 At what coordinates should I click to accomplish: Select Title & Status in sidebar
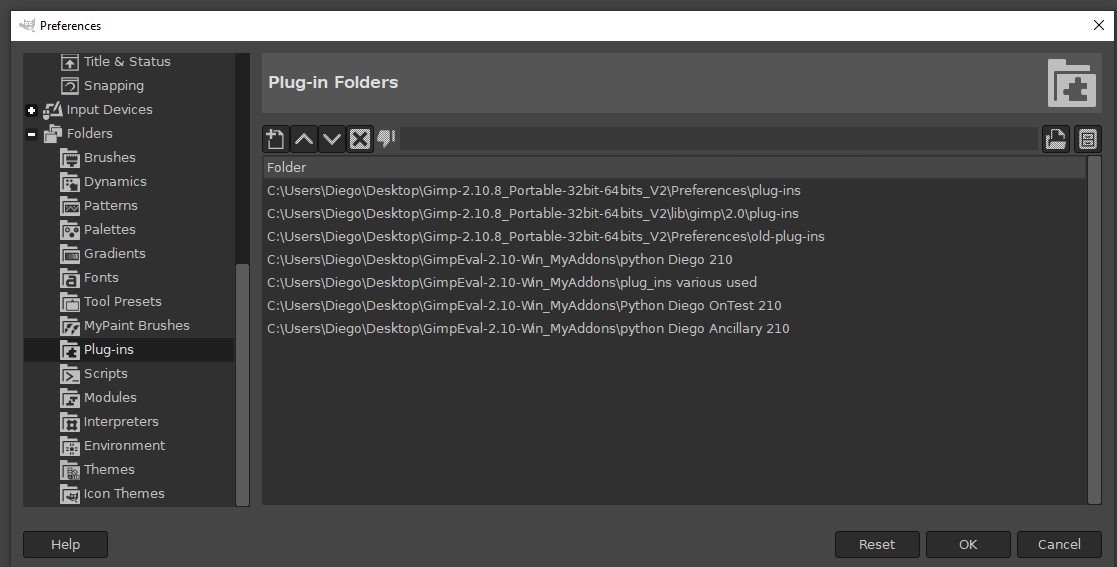point(128,61)
